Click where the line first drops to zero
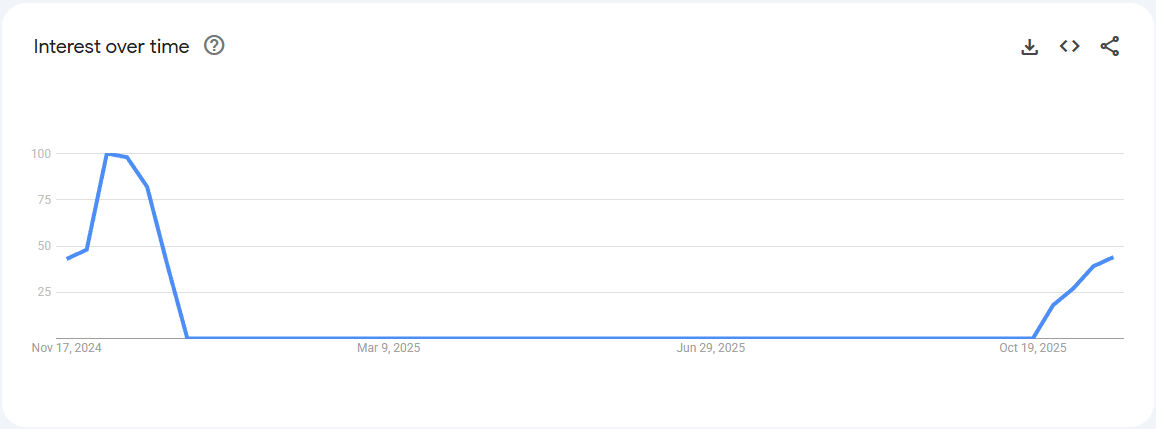The width and height of the screenshot is (1156, 429). 187,337
